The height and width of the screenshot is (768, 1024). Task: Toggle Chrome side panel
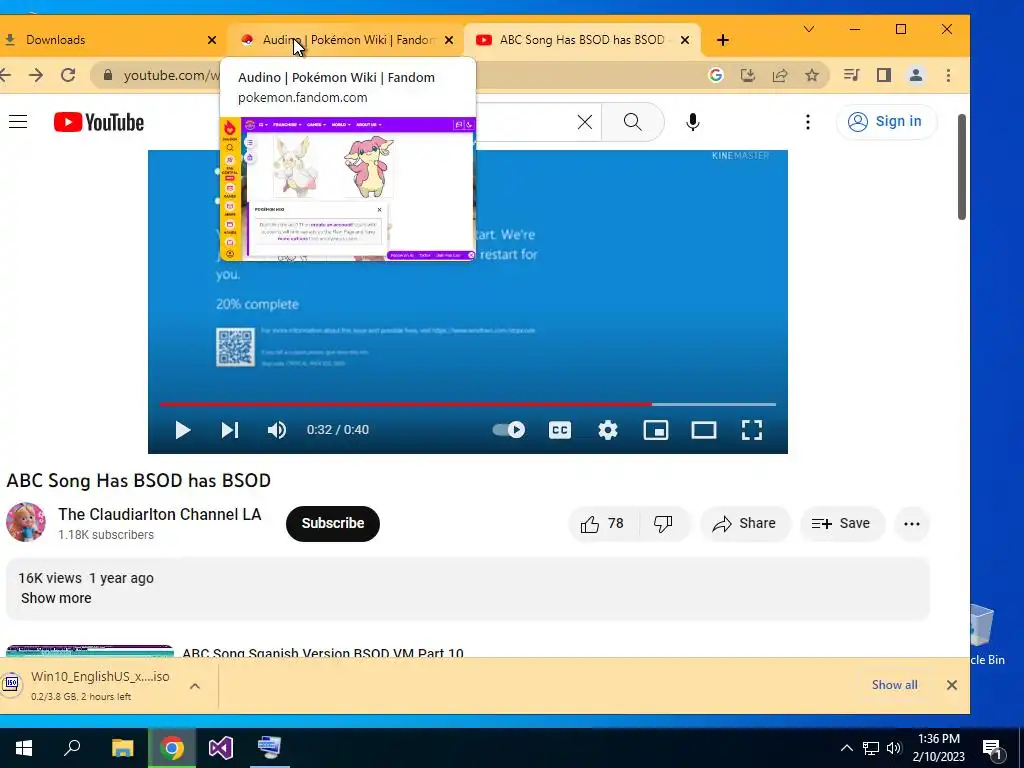pos(884,75)
